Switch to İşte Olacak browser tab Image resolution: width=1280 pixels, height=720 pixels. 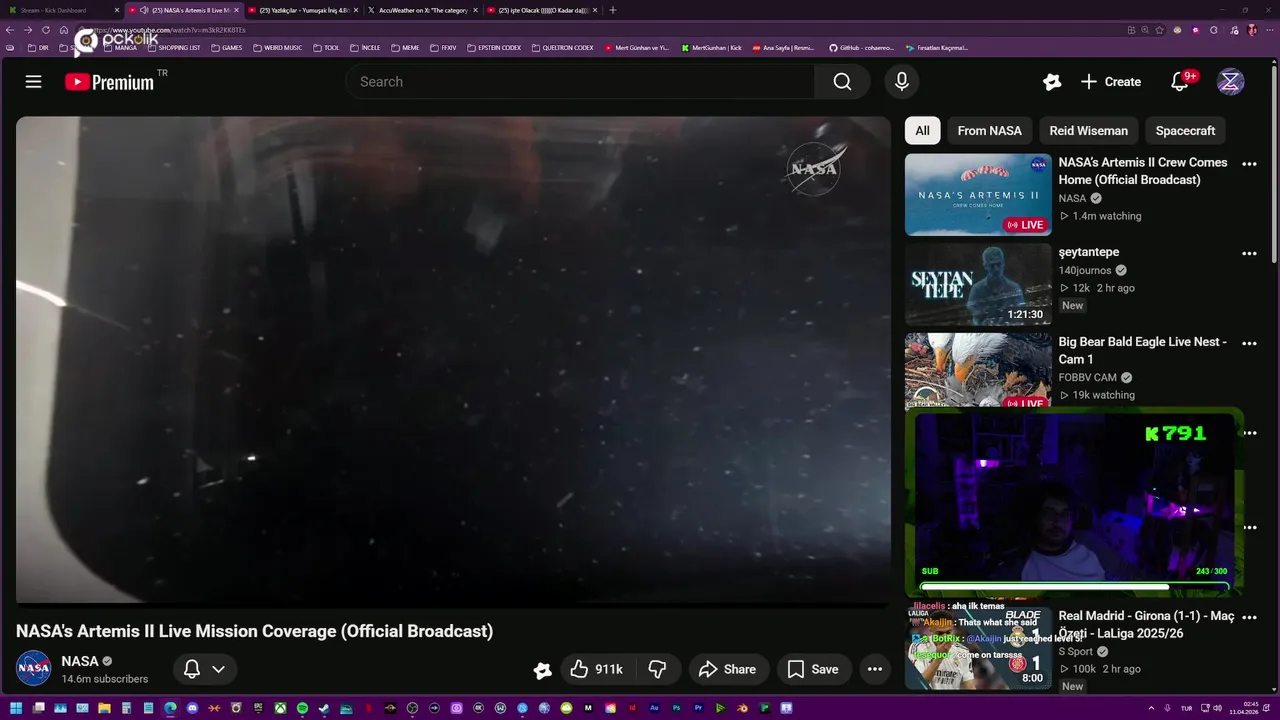[541, 10]
